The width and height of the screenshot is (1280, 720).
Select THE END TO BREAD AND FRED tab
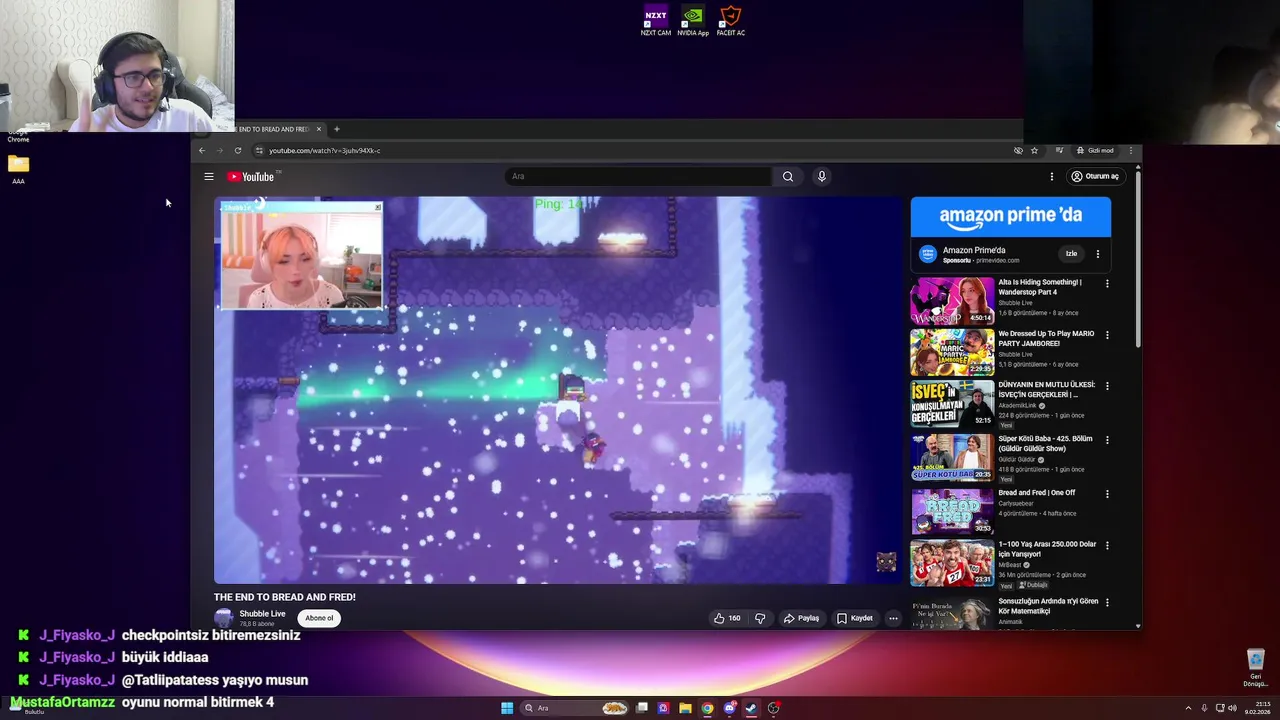tap(272, 129)
